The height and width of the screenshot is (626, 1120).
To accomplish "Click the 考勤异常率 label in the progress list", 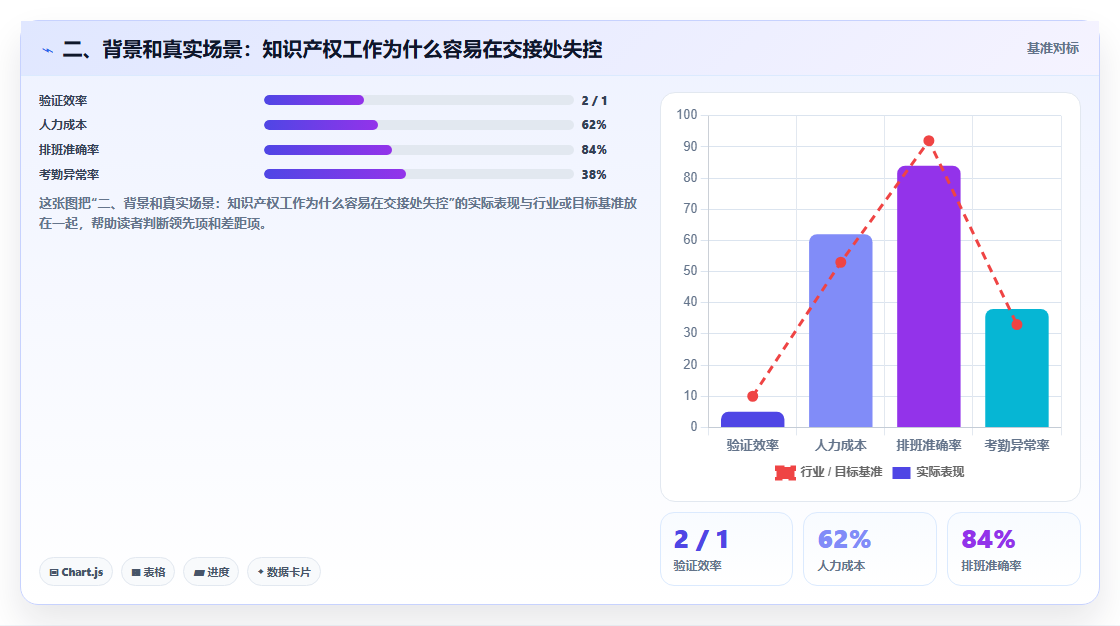I will 69,174.
